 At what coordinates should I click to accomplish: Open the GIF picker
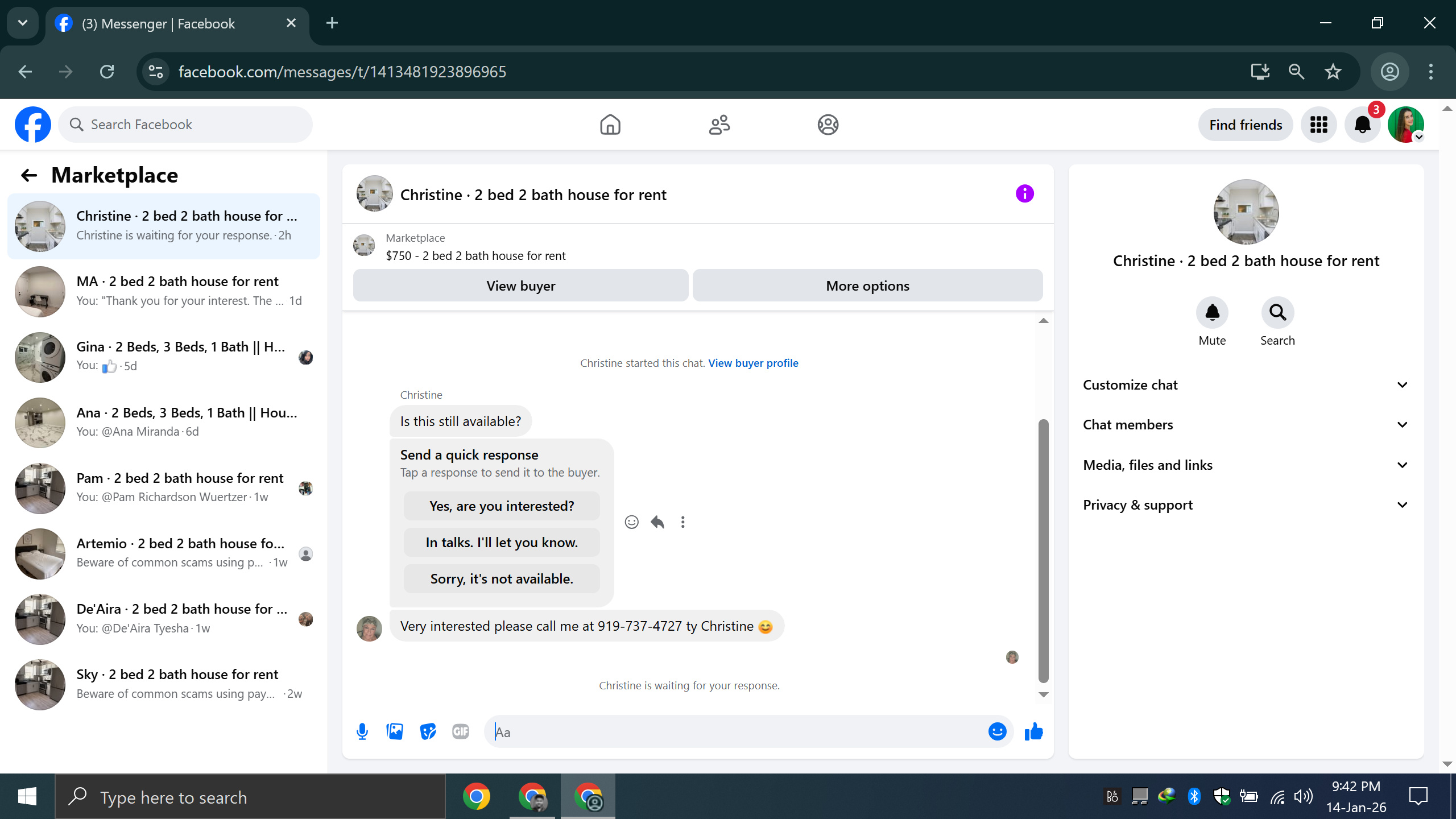pos(461,731)
